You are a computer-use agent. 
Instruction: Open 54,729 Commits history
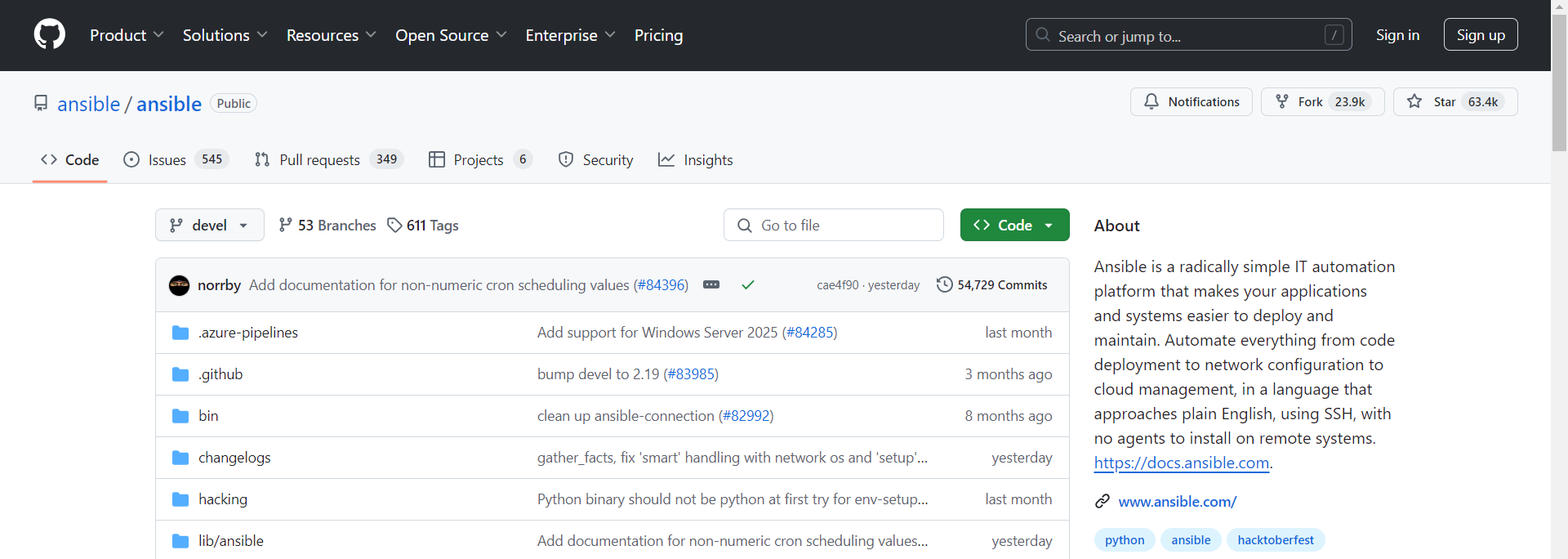click(x=992, y=284)
